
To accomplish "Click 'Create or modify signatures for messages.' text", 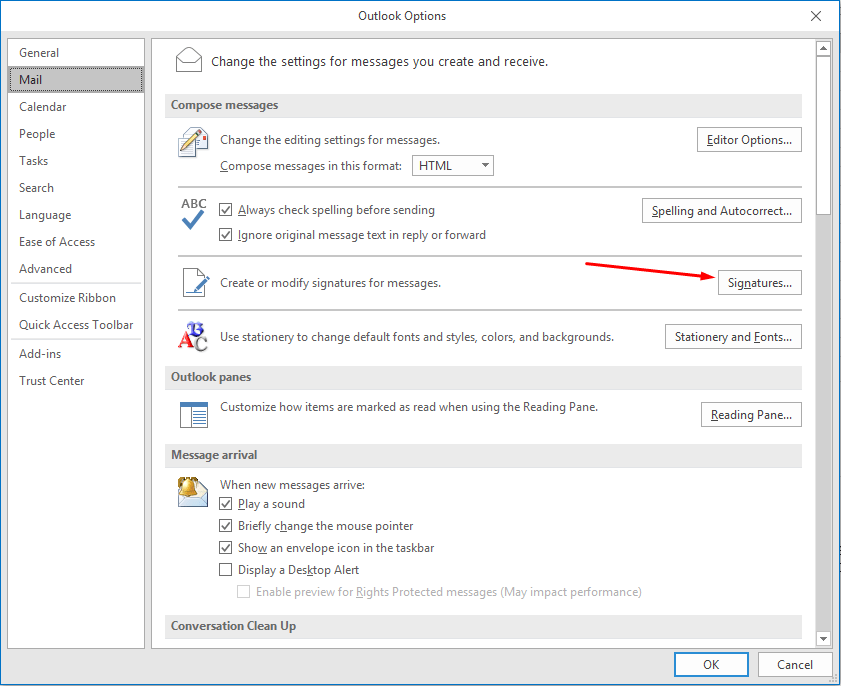I will (330, 283).
